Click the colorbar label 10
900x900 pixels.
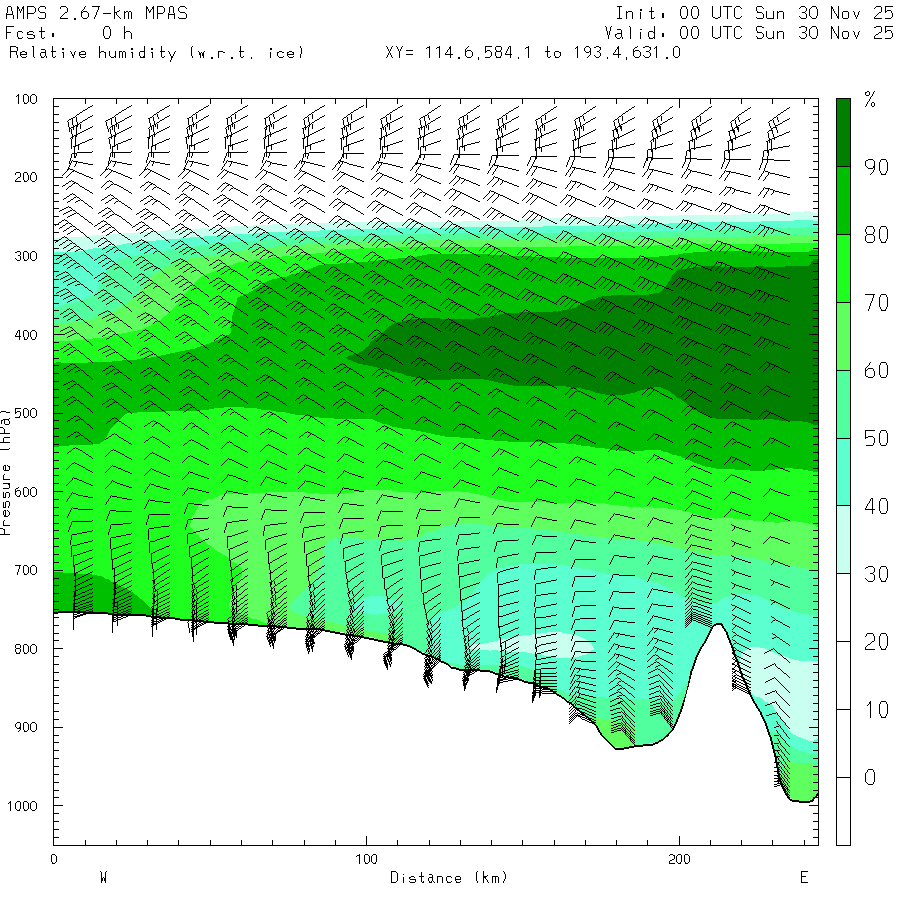pos(876,710)
